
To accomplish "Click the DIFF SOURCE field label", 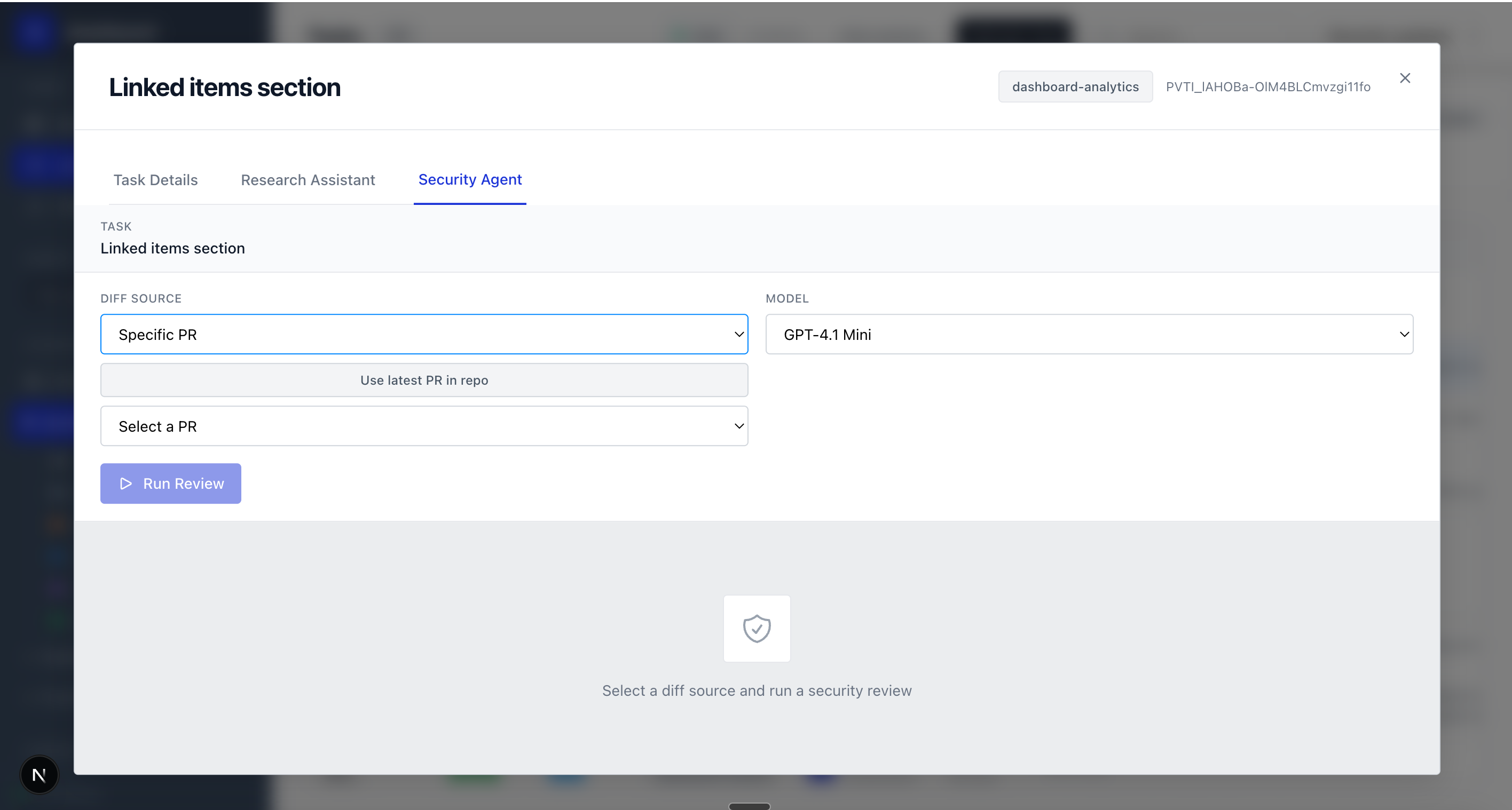I will (141, 298).
